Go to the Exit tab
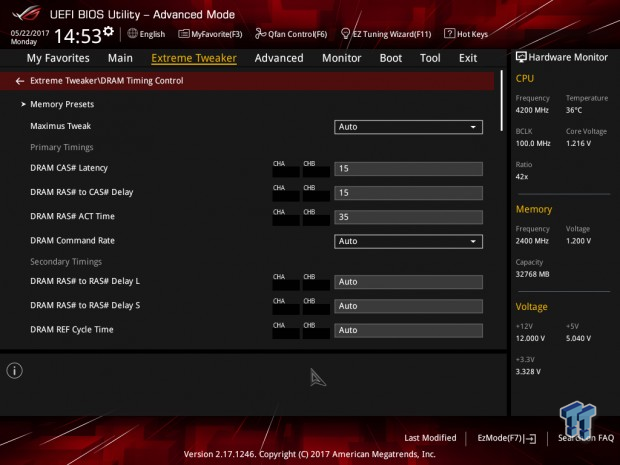The image size is (620, 465). (468, 58)
